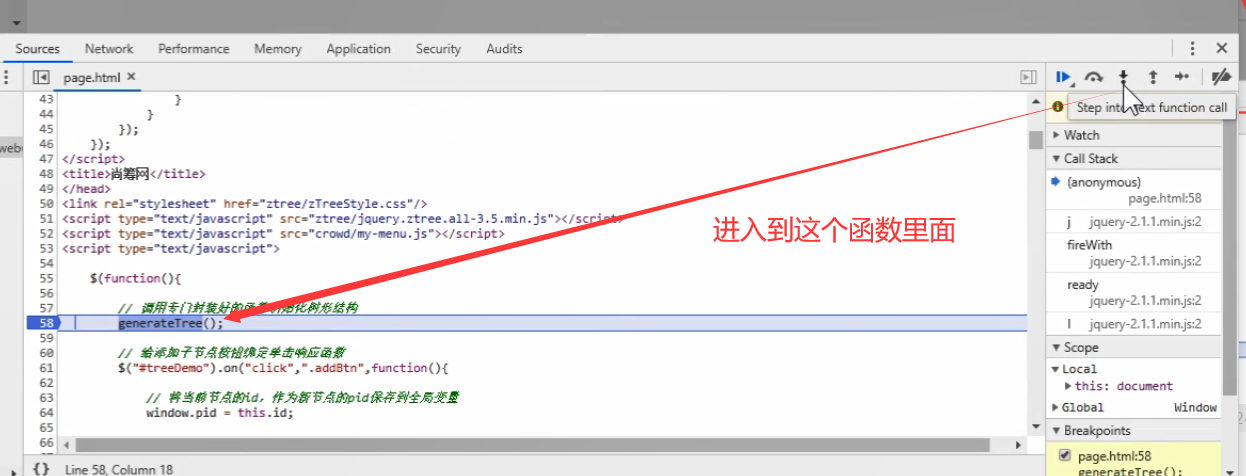
Task: Pretty print code with braces icon
Action: pos(40,468)
